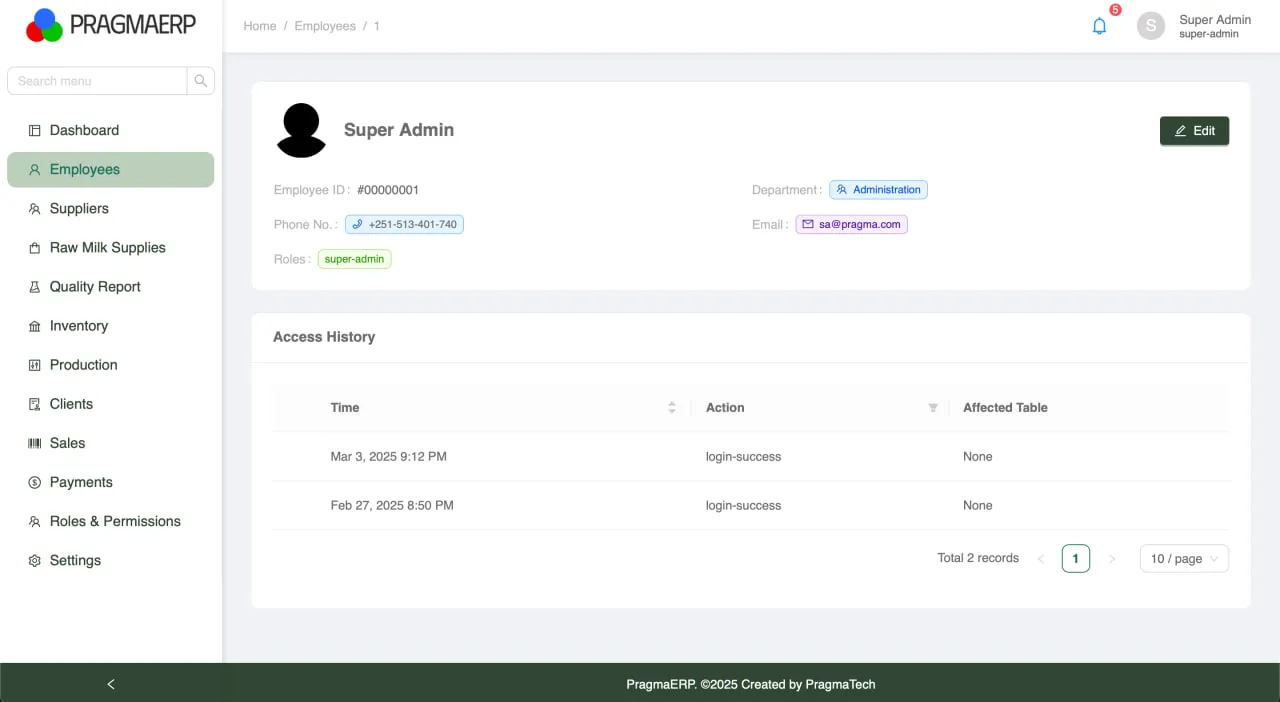
Task: Click the Clients sidebar icon
Action: [35, 404]
